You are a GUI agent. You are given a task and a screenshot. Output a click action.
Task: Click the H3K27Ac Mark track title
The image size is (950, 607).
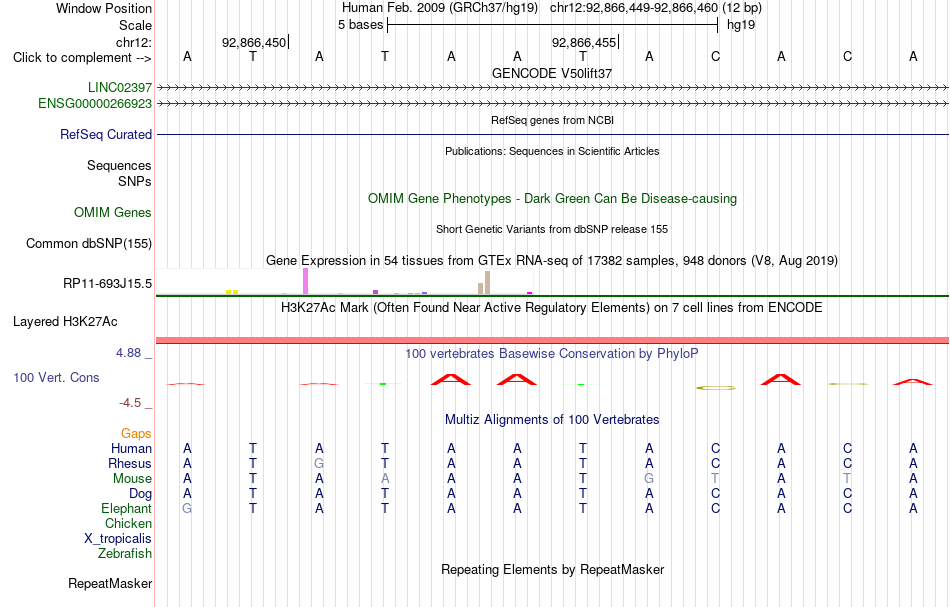(552, 308)
